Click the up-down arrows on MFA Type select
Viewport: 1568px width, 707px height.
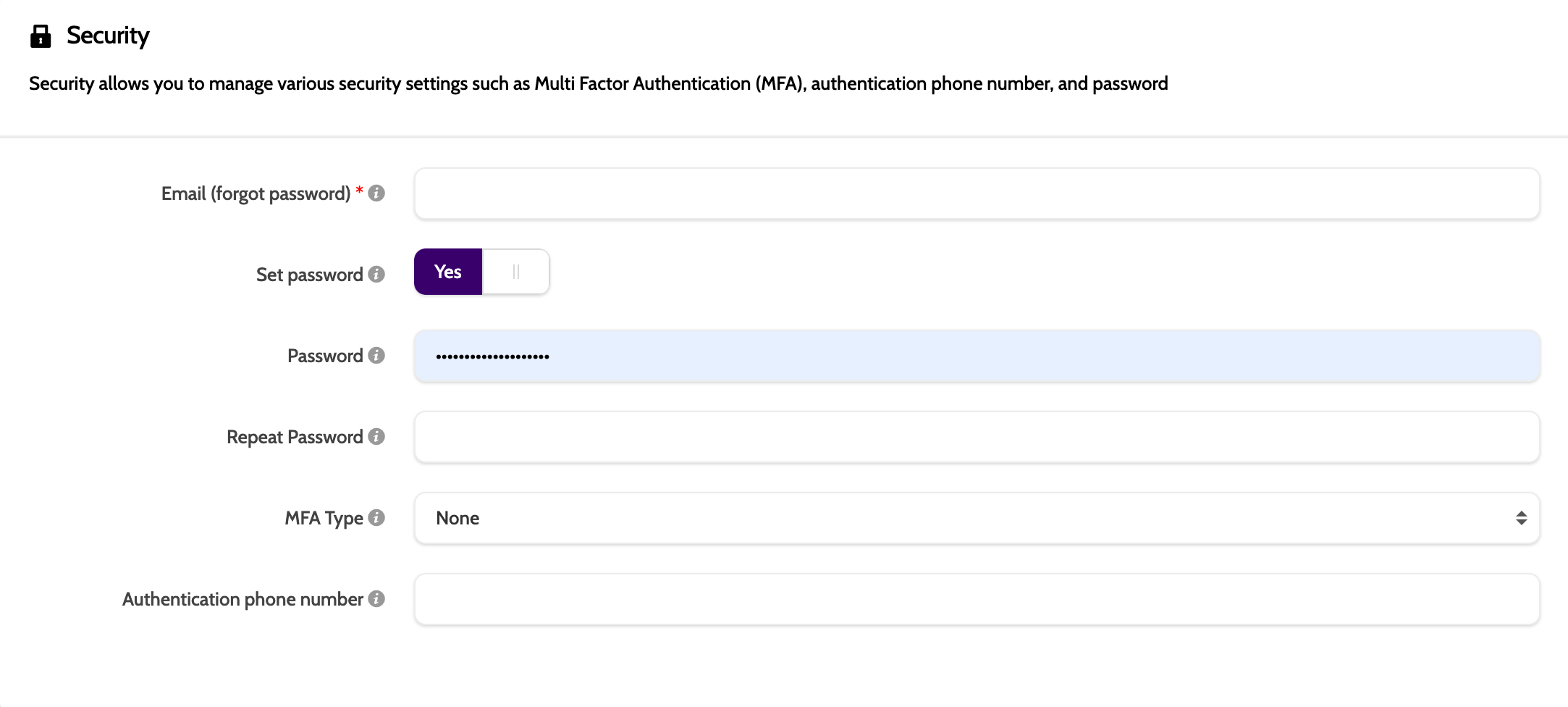1521,518
